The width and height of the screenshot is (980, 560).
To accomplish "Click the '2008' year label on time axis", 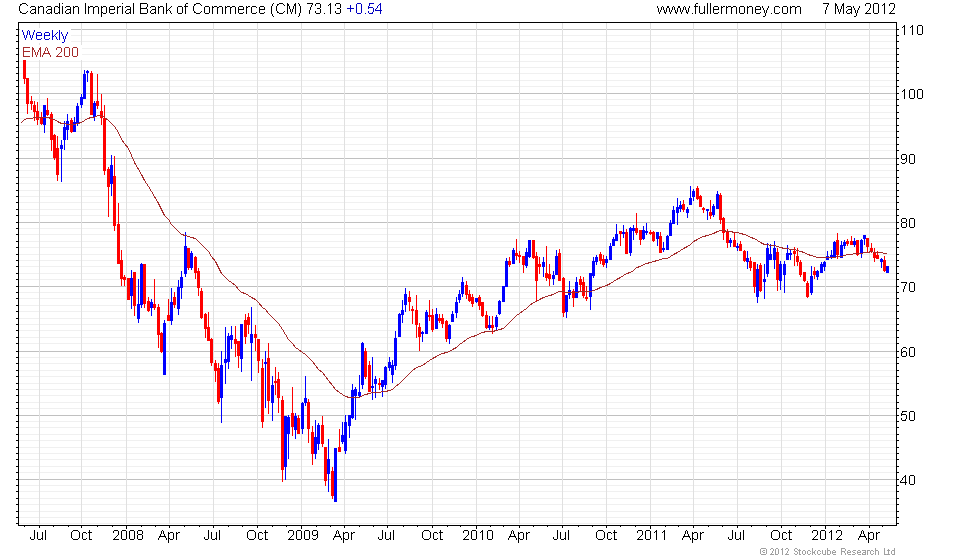I will [x=128, y=536].
